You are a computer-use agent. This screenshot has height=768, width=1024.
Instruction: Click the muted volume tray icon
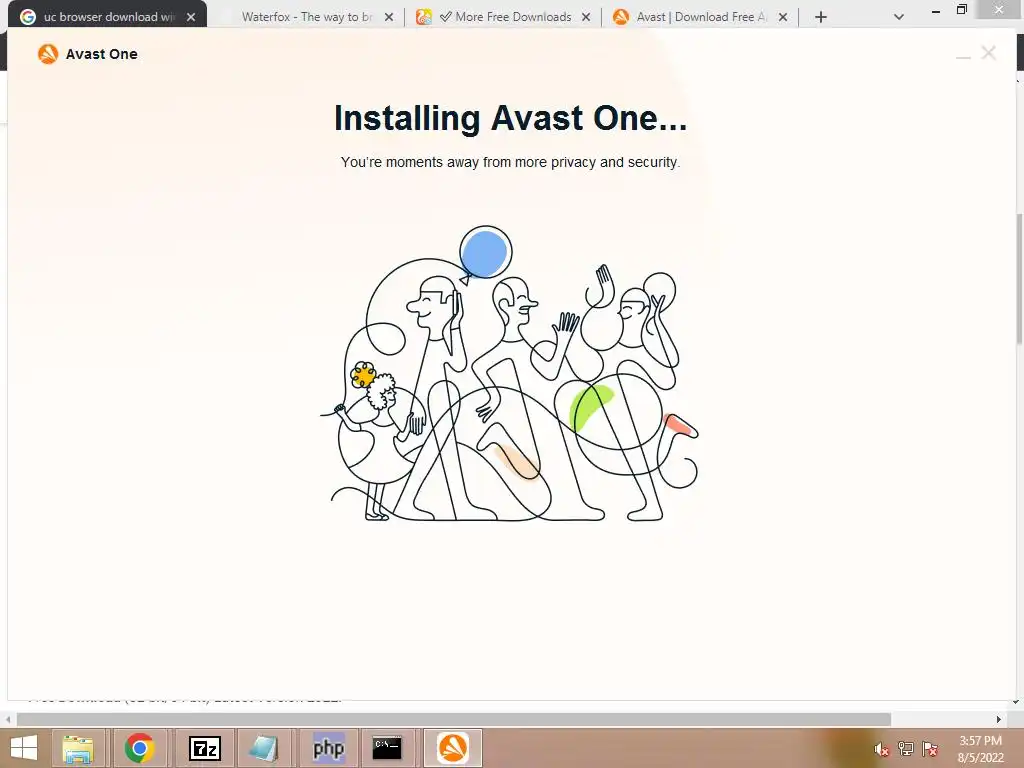881,749
